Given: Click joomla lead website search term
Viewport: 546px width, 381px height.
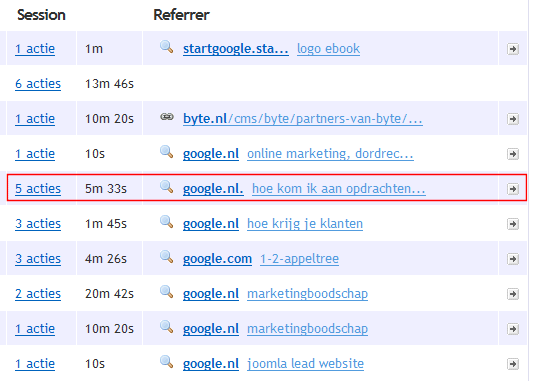Looking at the screenshot, I should pyautogui.click(x=305, y=364).
